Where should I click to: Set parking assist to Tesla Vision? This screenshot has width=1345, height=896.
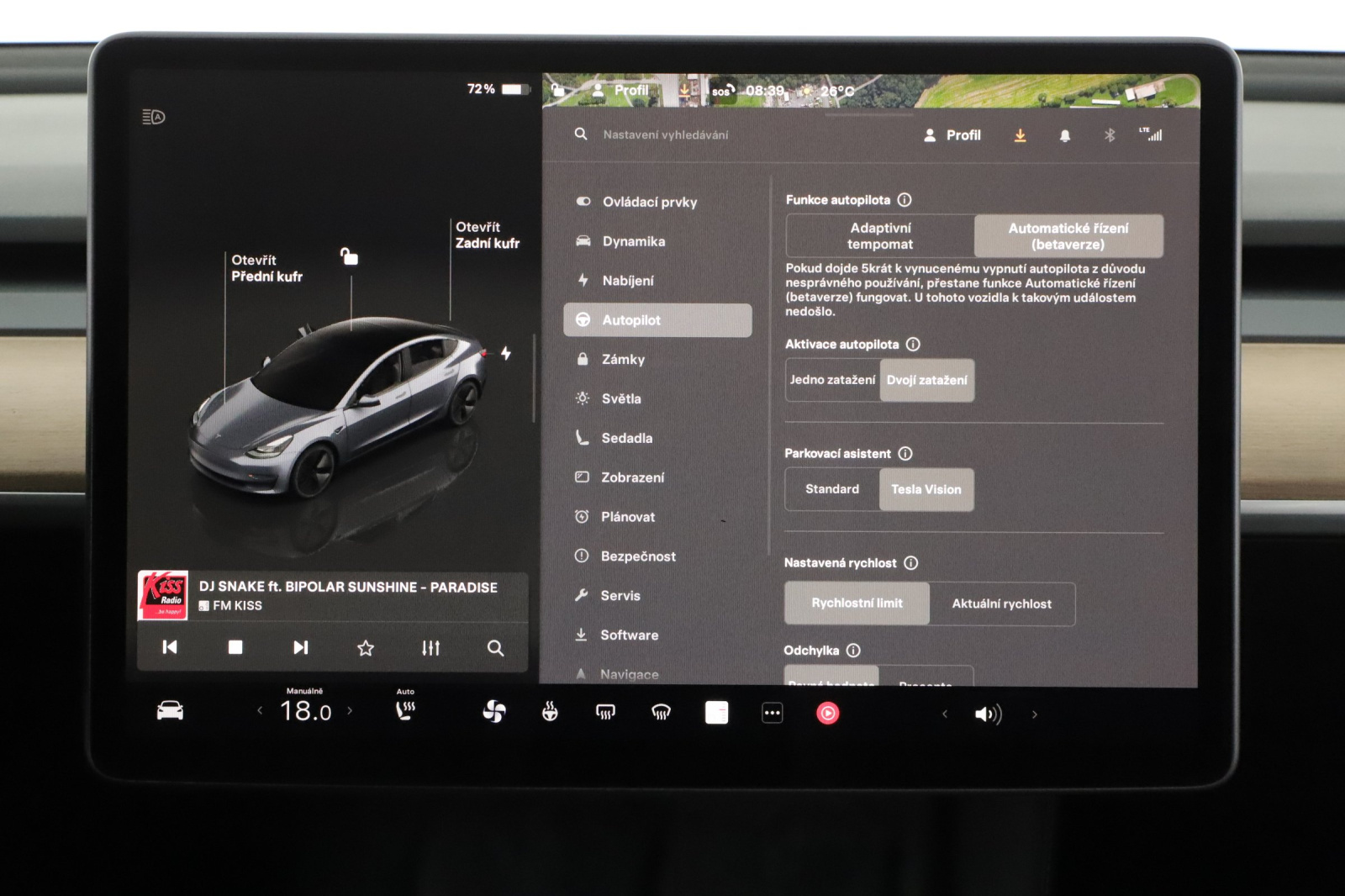coord(926,489)
